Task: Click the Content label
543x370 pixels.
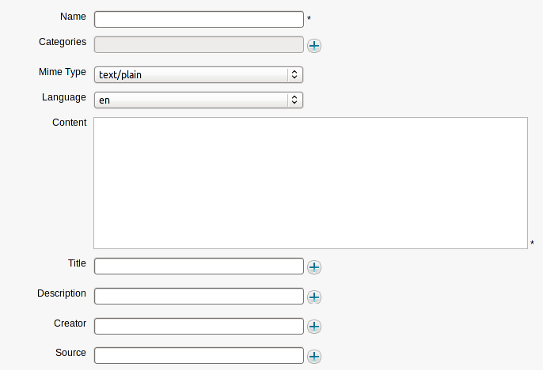Action: pos(69,123)
